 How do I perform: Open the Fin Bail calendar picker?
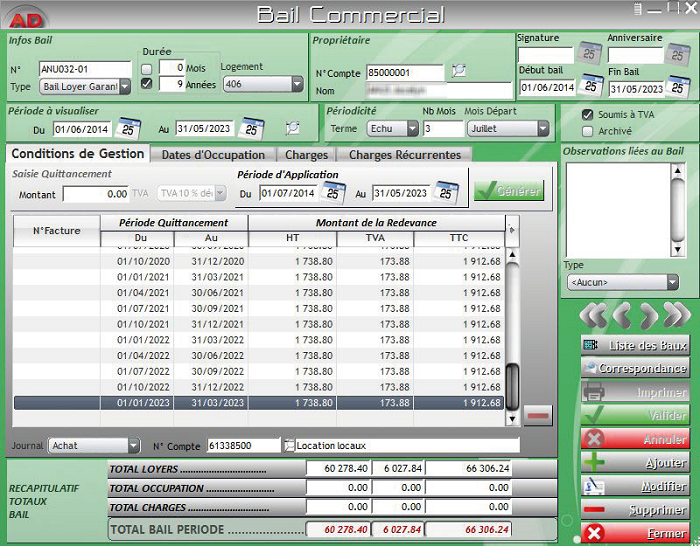coord(680,87)
